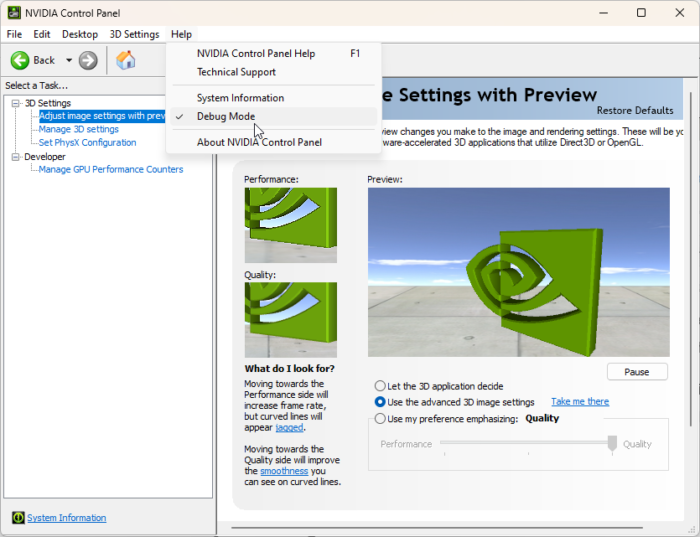
Task: Minimize the NVIDIA Control Panel window
Action: coord(603,13)
